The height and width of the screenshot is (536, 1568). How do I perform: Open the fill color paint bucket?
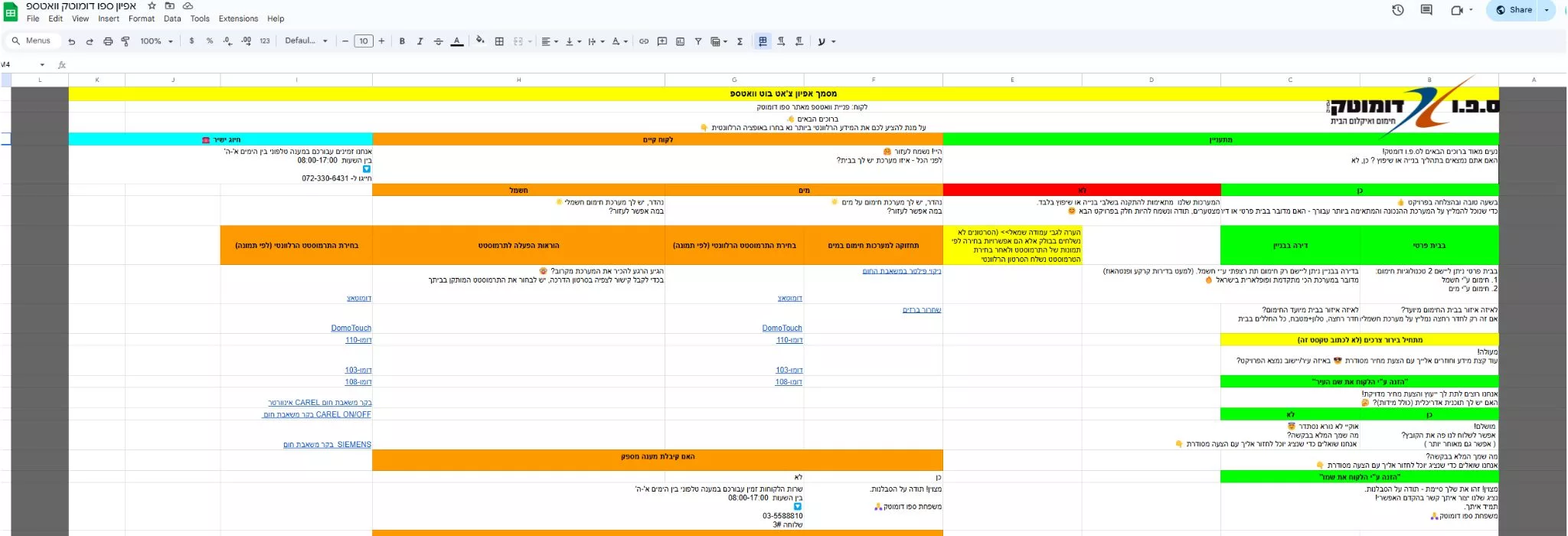pyautogui.click(x=480, y=41)
